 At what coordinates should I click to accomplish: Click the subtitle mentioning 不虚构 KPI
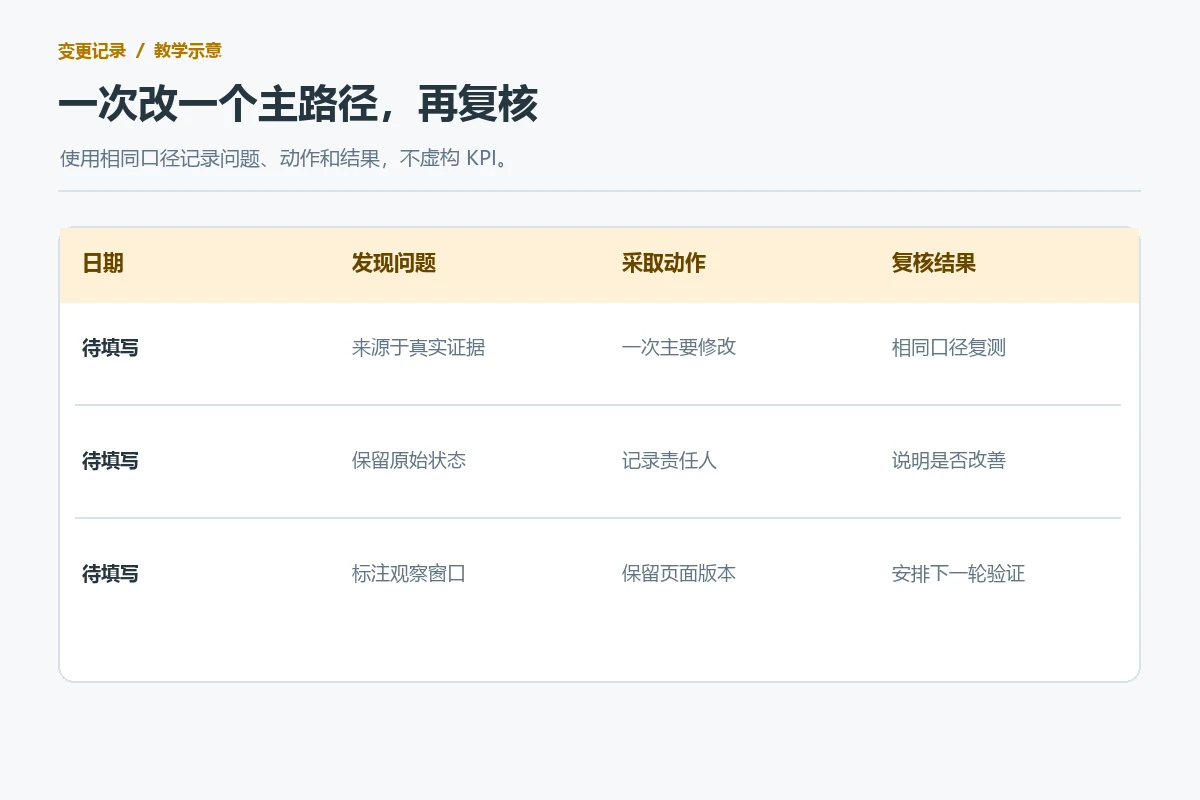point(286,159)
